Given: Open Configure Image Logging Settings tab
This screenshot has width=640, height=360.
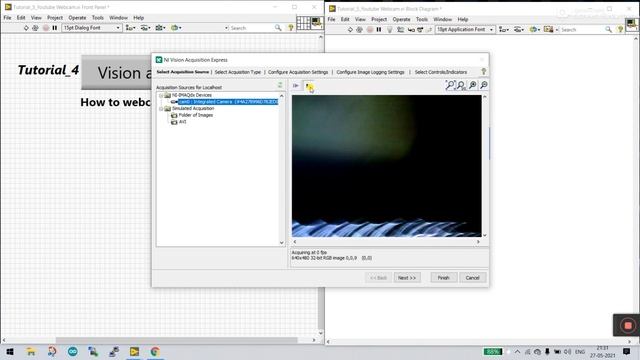Looking at the screenshot, I should 370,72.
